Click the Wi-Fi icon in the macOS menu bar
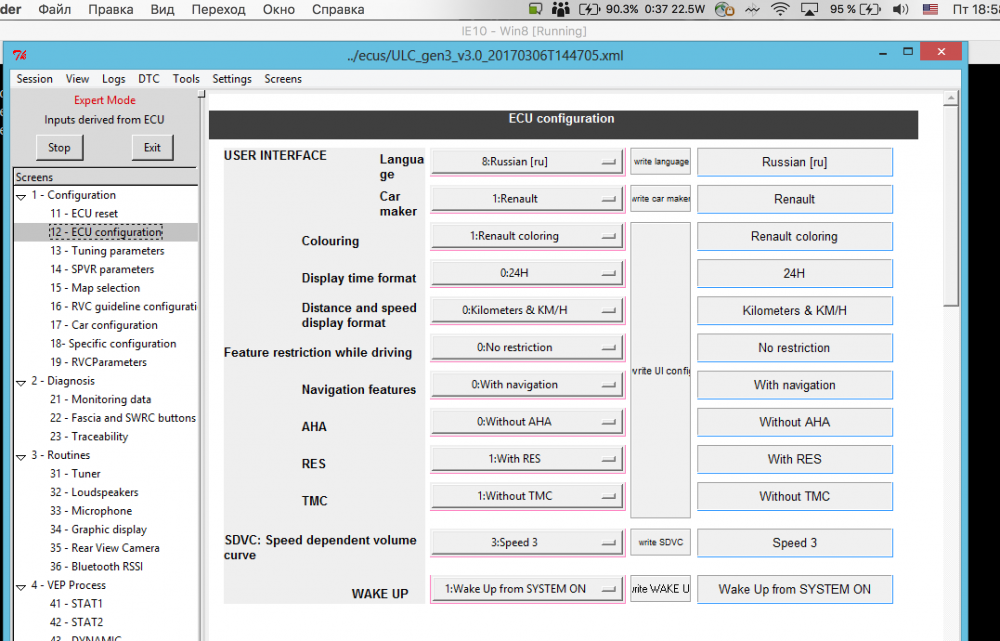 tap(780, 10)
